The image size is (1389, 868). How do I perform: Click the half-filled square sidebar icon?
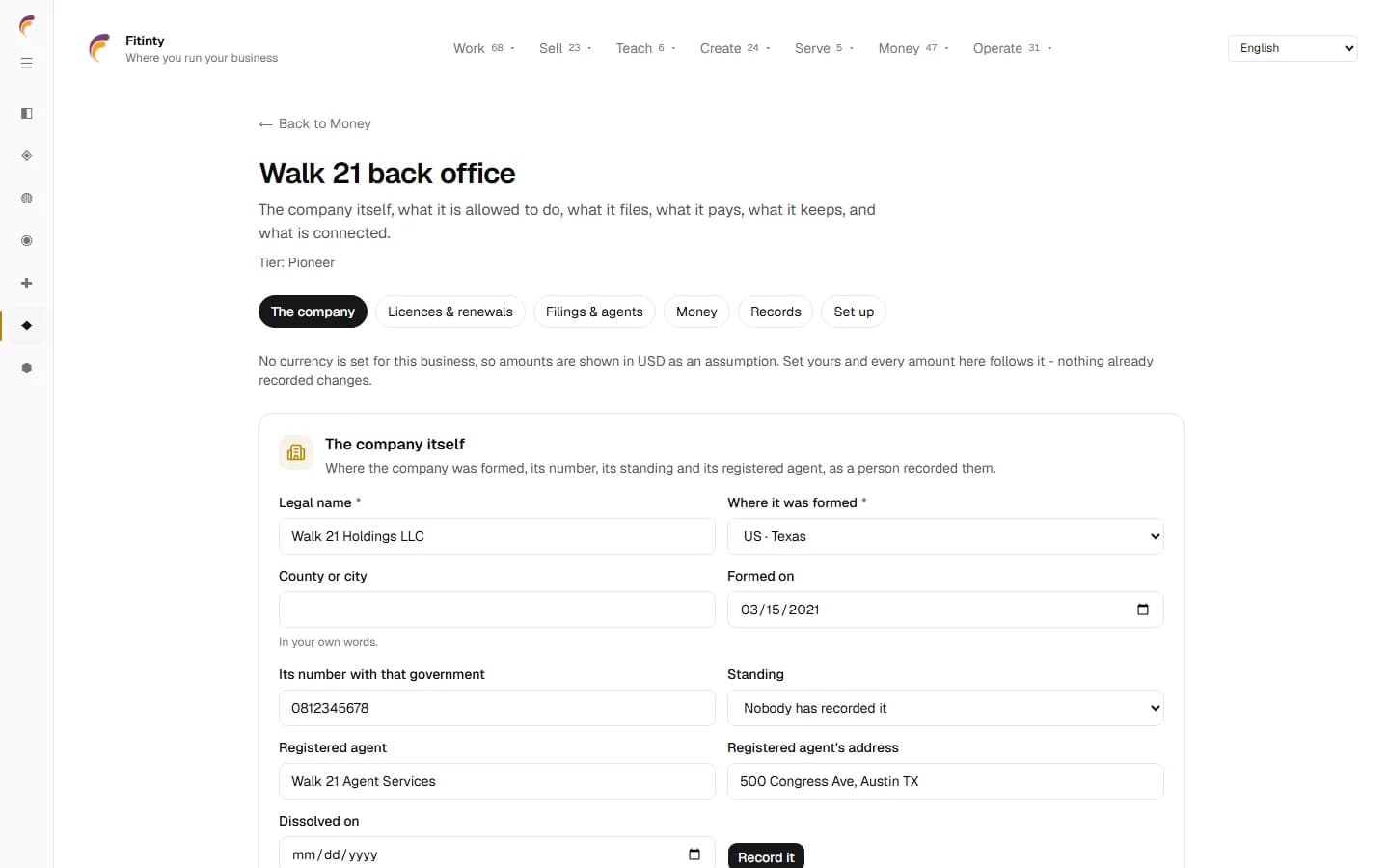coord(27,114)
